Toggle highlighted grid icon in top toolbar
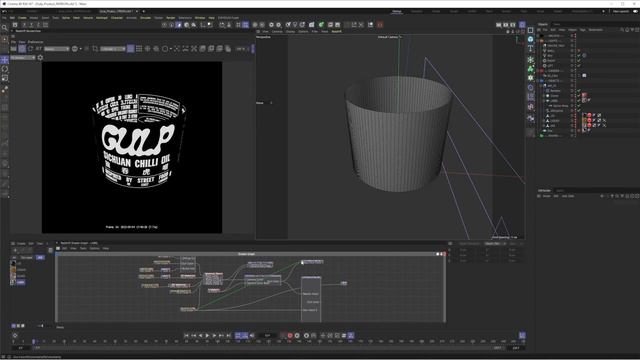This screenshot has width=640, height=360. (245, 25)
